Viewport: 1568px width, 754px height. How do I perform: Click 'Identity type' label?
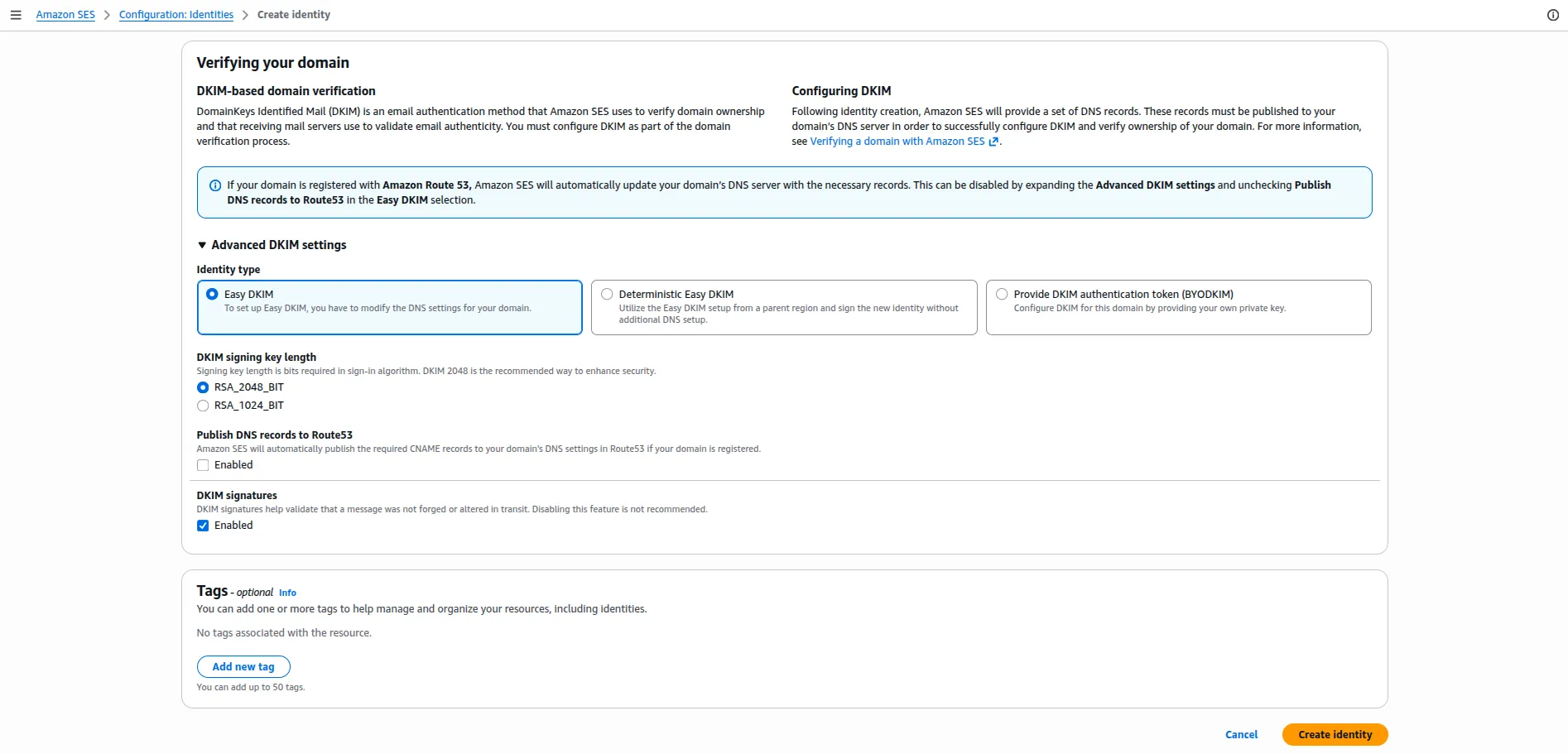click(228, 270)
